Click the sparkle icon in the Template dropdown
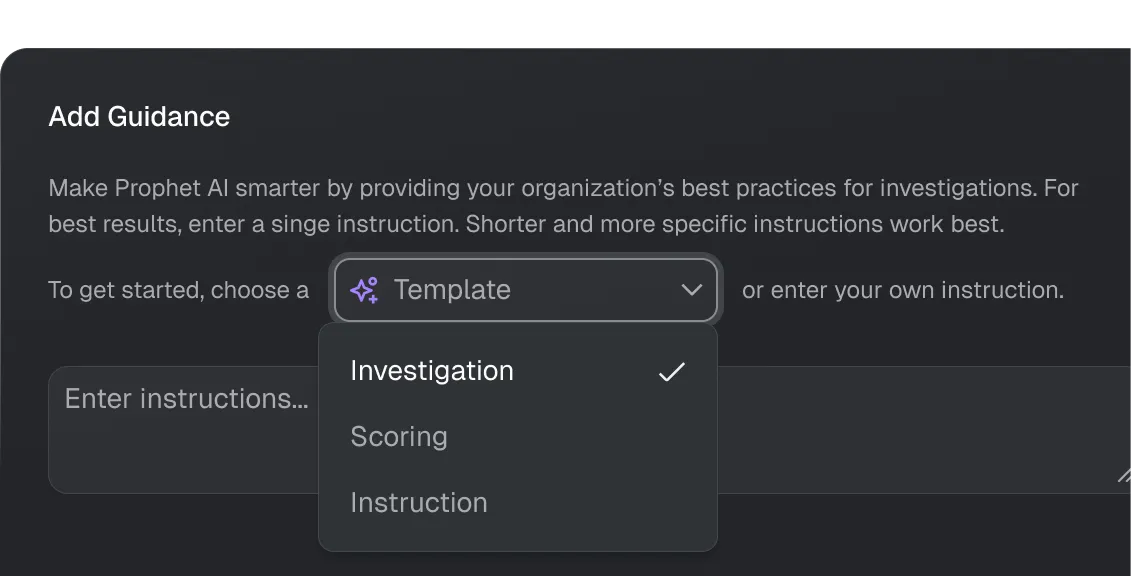Viewport: 1131px width, 576px height. click(364, 290)
